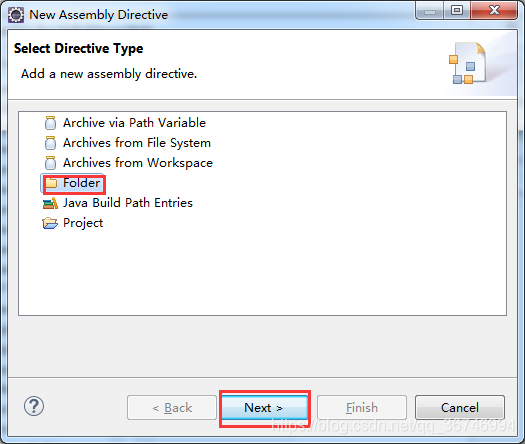Cancel the New Assembly Directive dialog
Image resolution: width=525 pixels, height=444 pixels.
[460, 408]
